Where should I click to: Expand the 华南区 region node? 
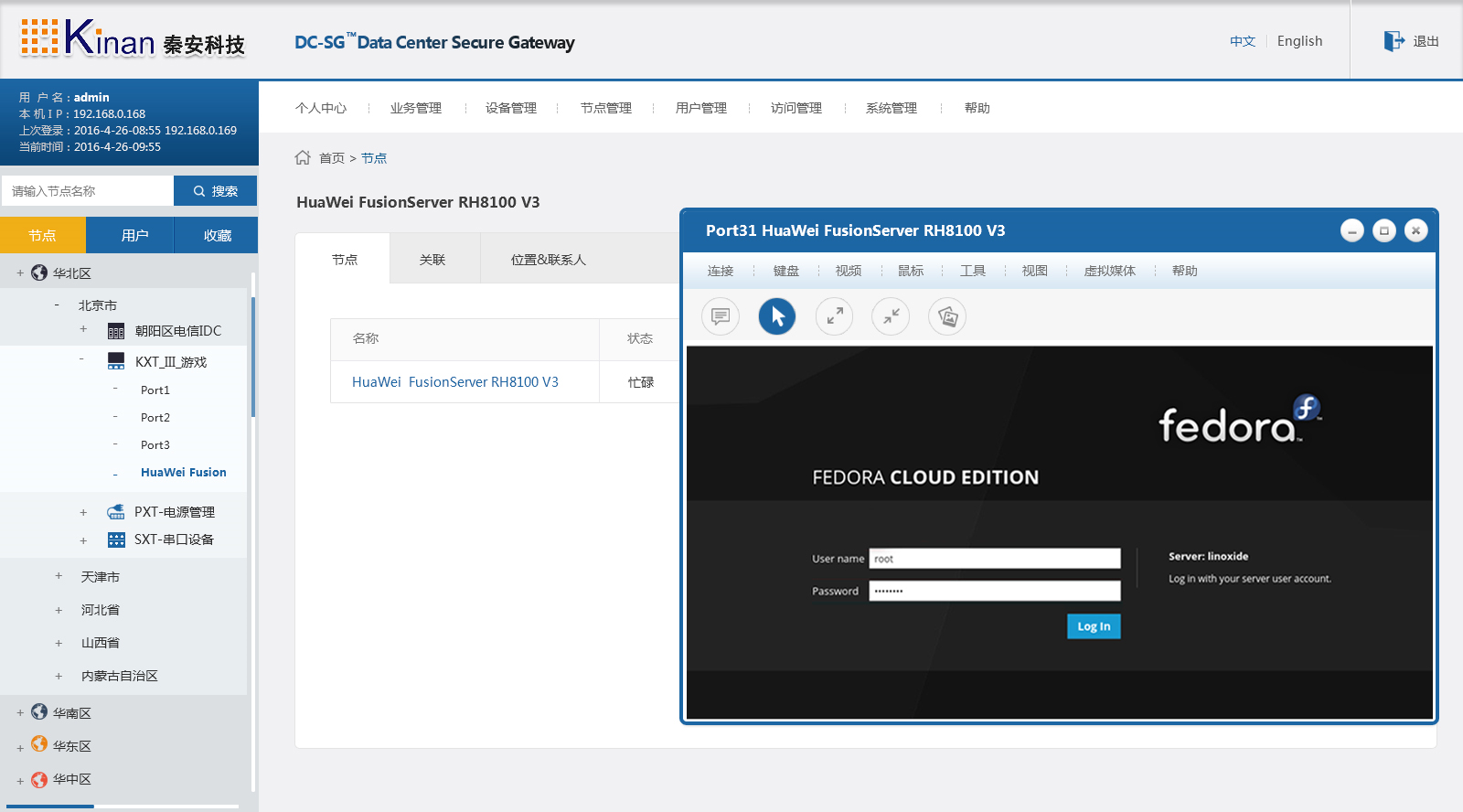20,712
